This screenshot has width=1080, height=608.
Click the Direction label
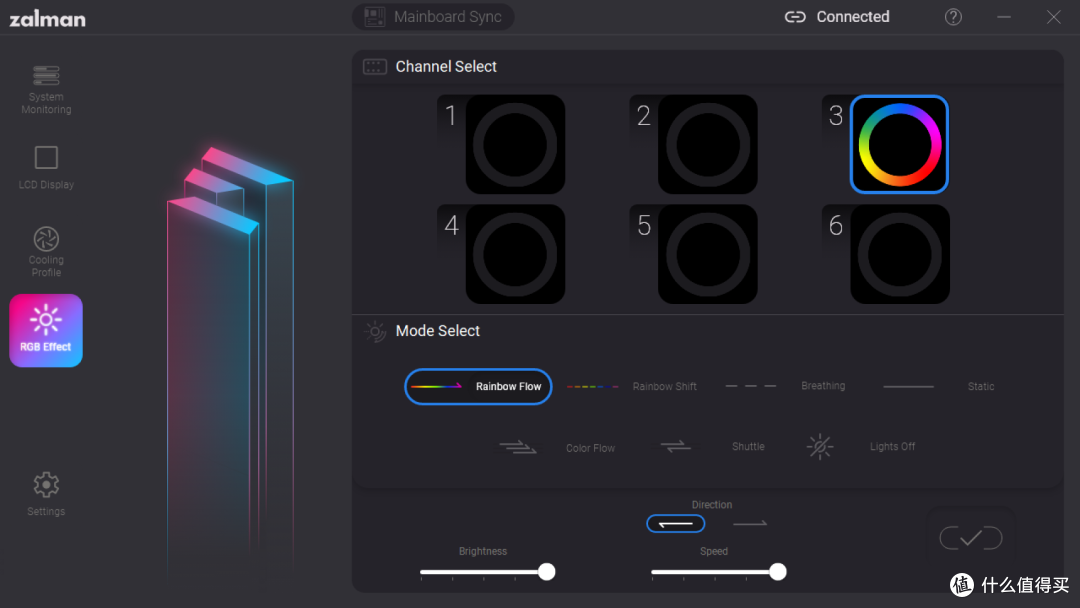[712, 505]
